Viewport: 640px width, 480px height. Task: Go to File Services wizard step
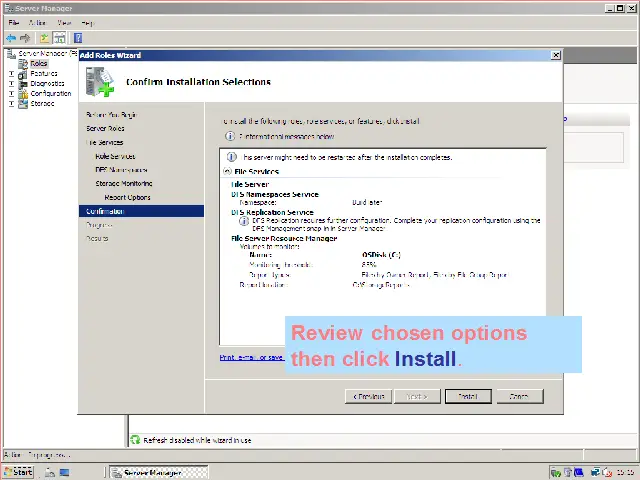(104, 142)
